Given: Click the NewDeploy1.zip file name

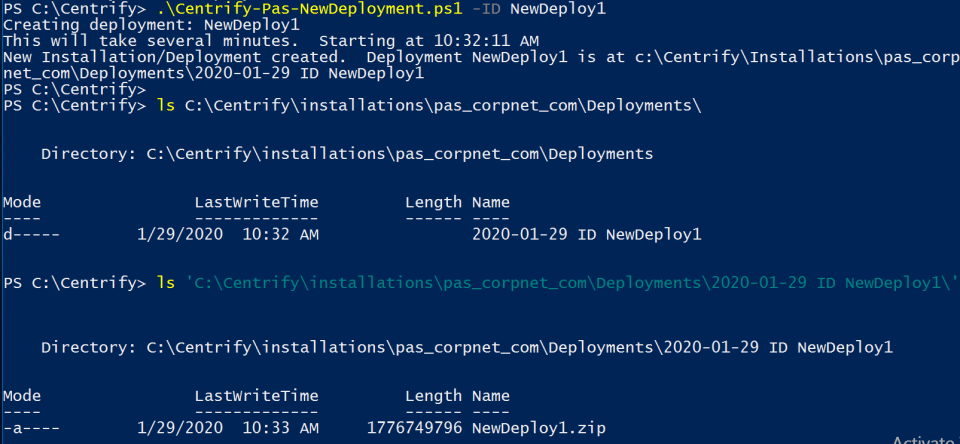Looking at the screenshot, I should (539, 428).
